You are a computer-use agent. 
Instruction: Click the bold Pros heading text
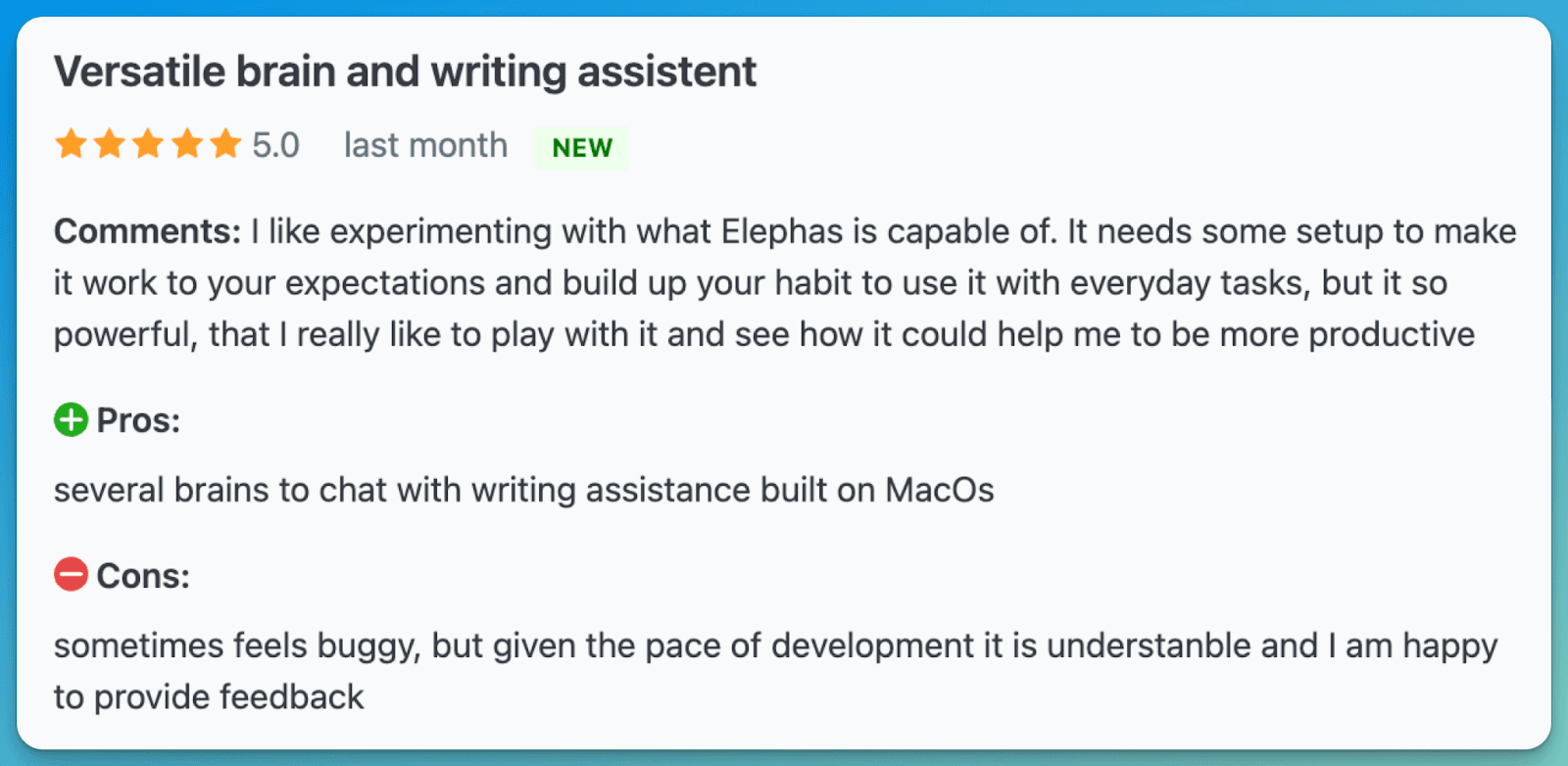(x=138, y=420)
